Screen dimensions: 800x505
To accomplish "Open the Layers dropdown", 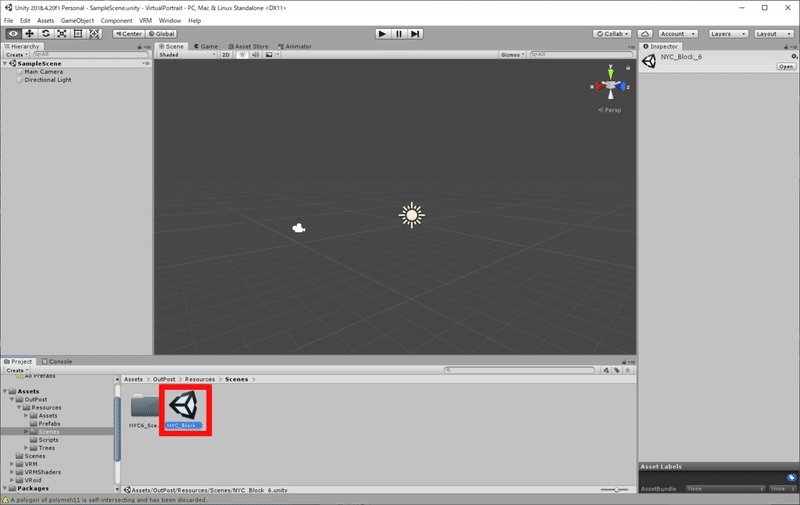I will (x=728, y=34).
